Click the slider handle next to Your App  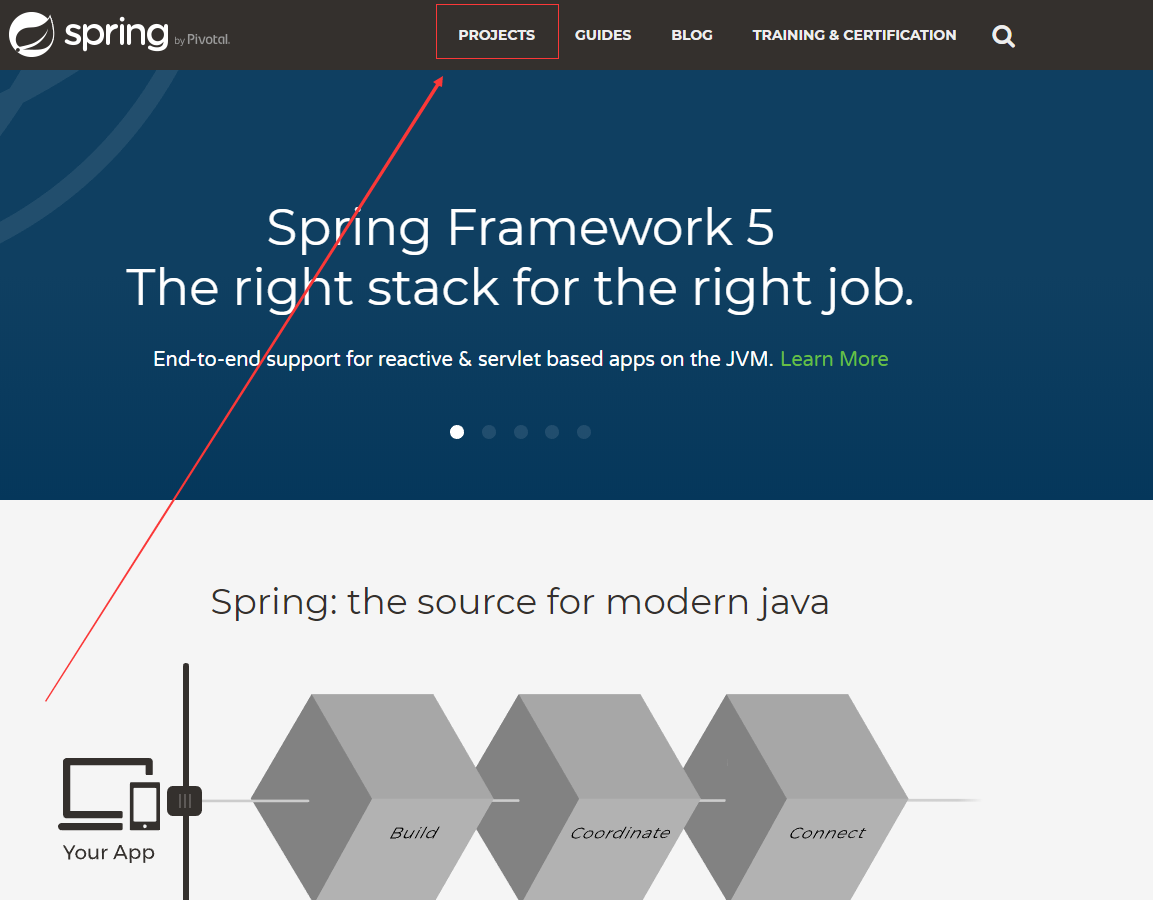point(185,800)
